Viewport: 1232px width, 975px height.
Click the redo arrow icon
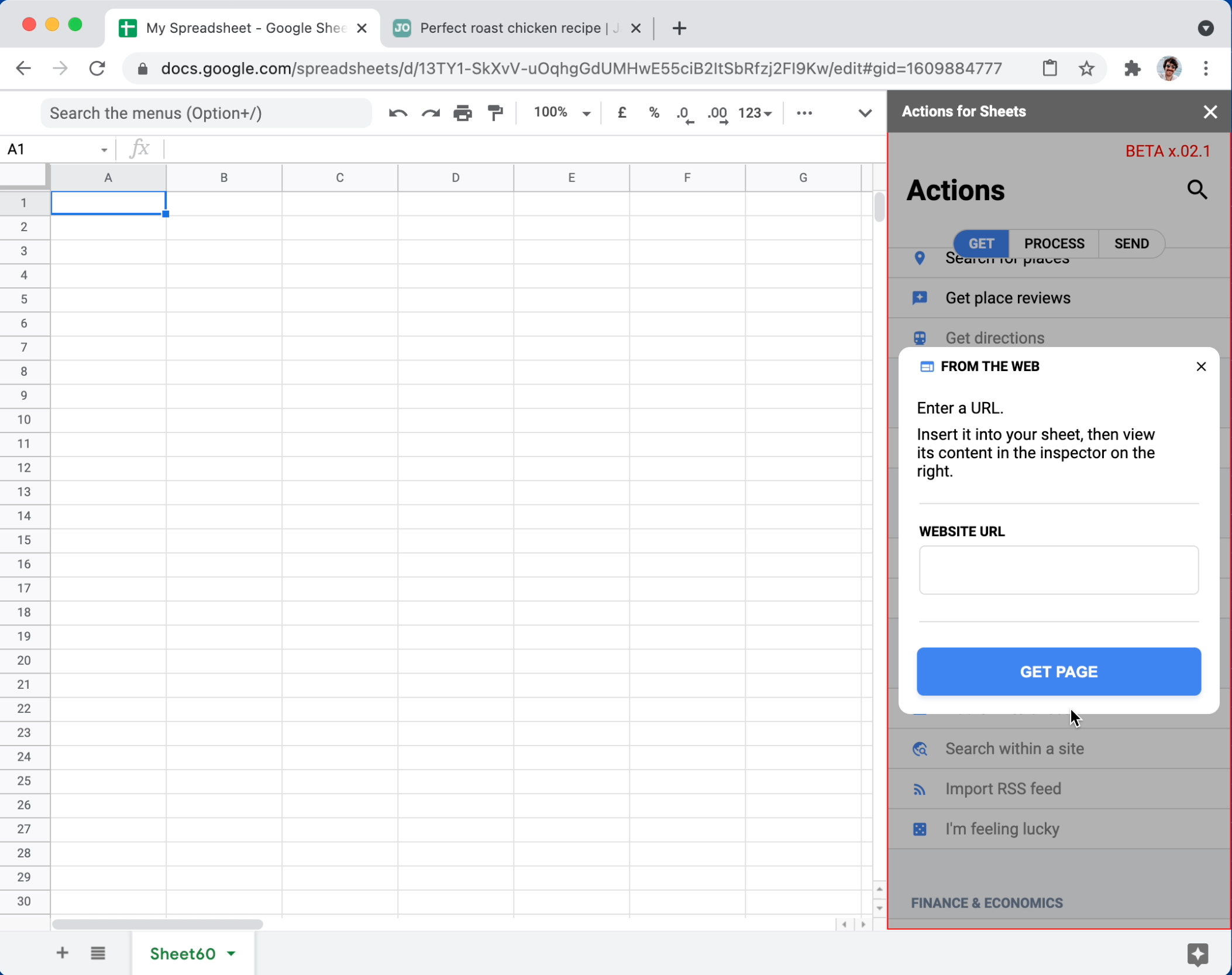pos(431,113)
